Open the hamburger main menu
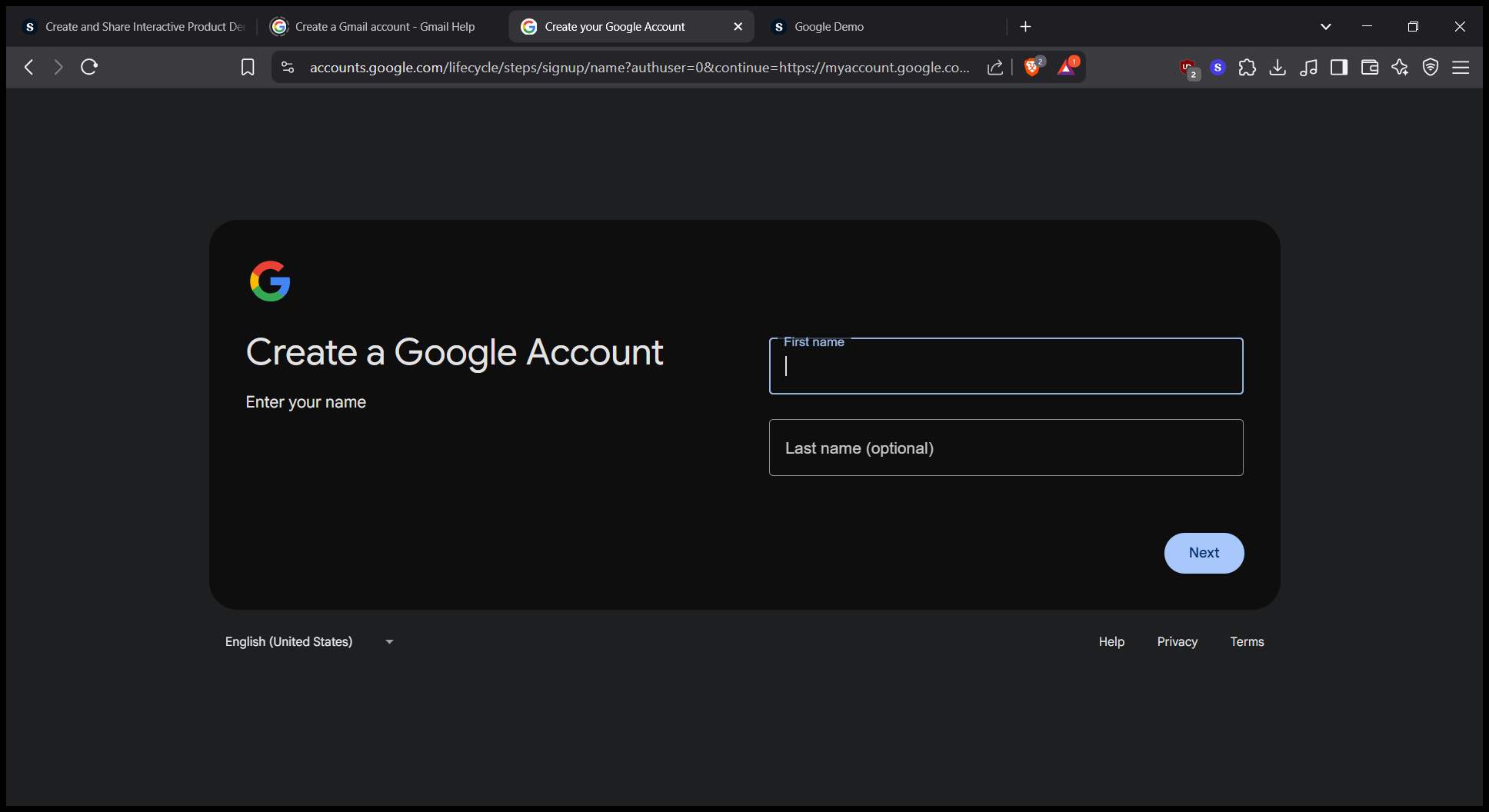 [x=1461, y=68]
